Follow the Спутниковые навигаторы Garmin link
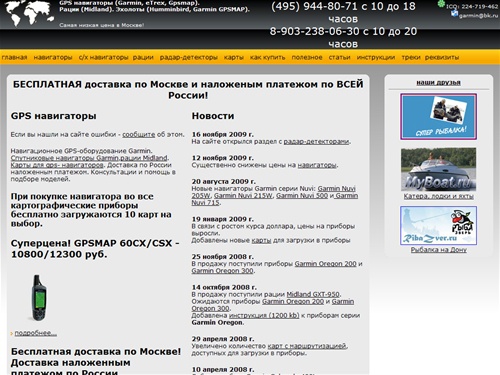Viewport: 500px width, 375px height. pyautogui.click(x=65, y=158)
